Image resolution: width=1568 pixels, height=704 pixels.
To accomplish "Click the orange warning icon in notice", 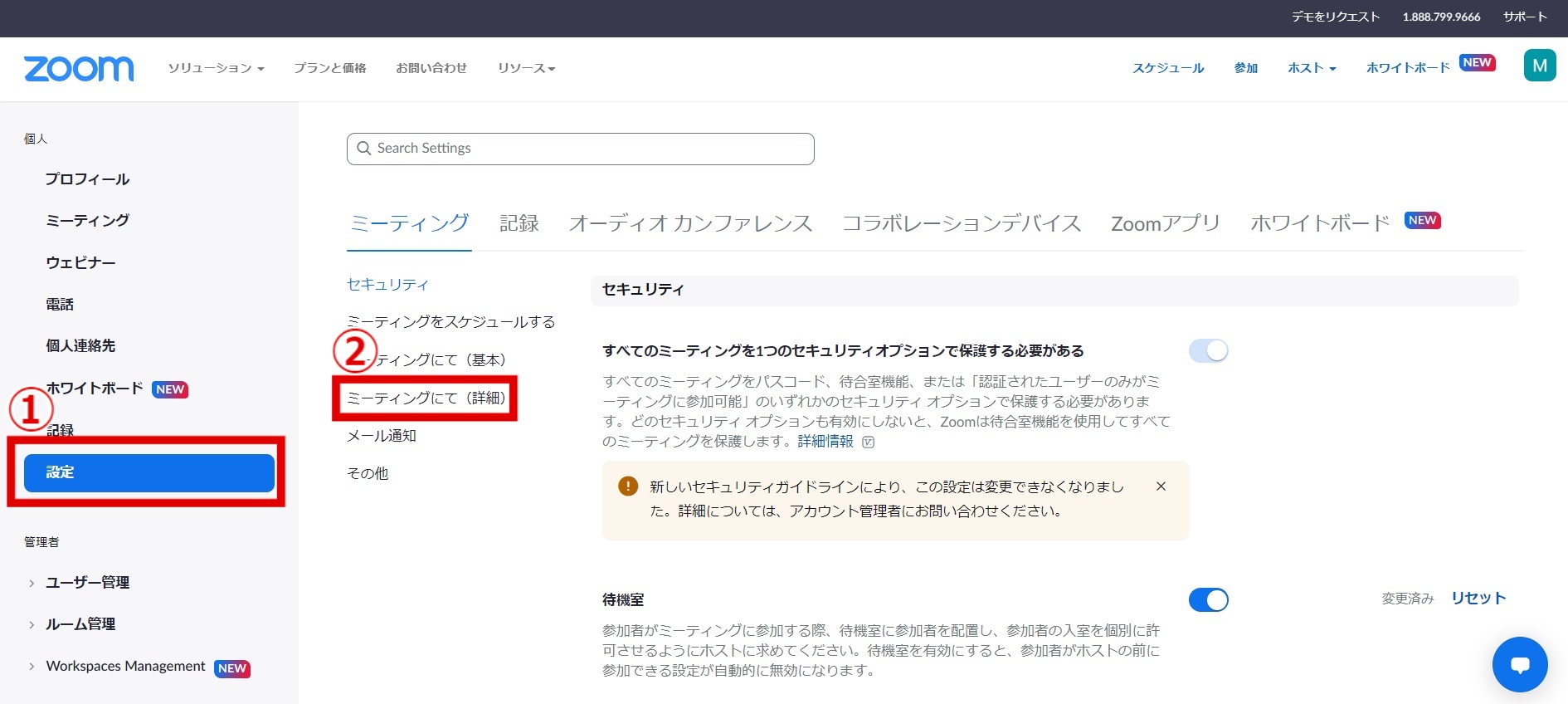I will coord(628,486).
